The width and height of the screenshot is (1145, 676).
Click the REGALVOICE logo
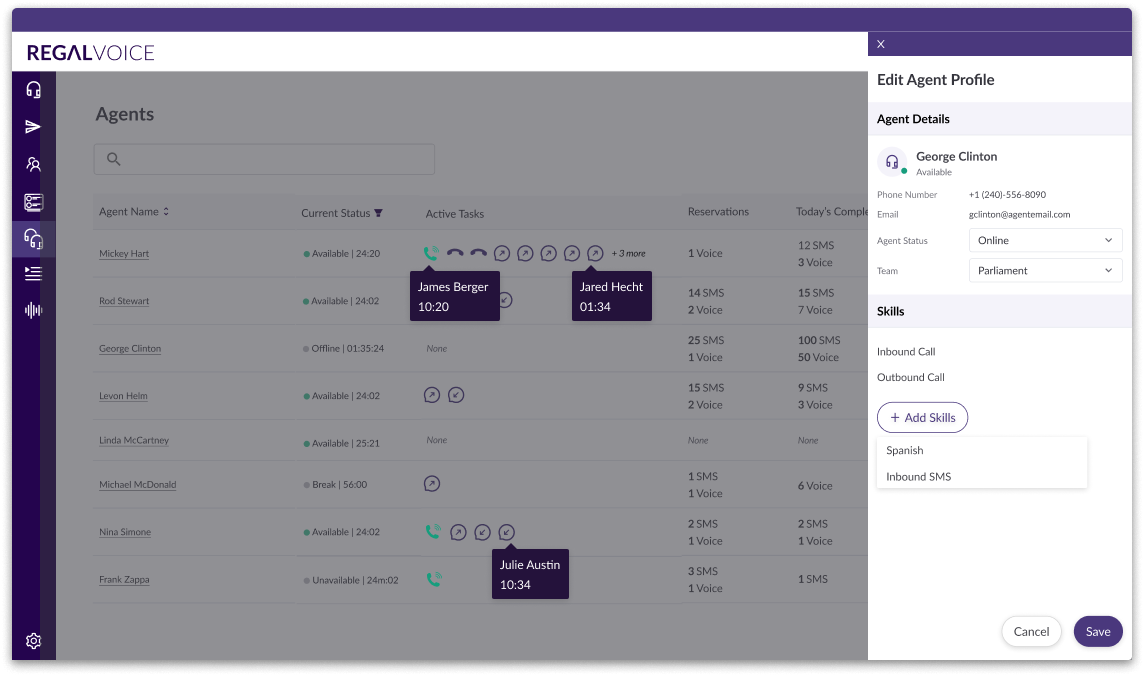pos(91,53)
